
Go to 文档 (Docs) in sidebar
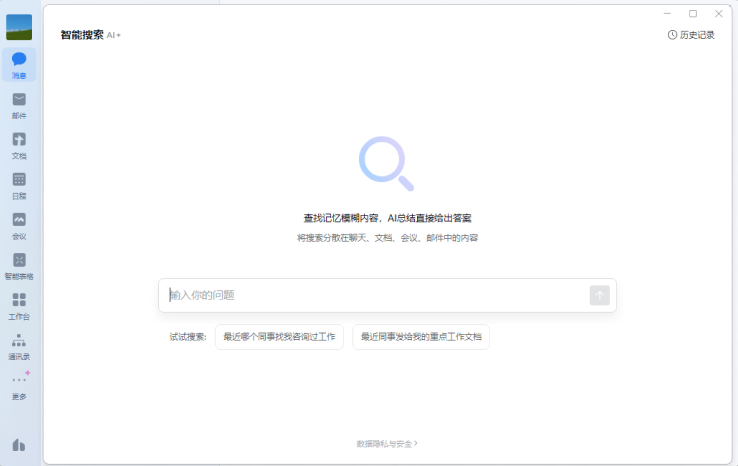[19, 144]
